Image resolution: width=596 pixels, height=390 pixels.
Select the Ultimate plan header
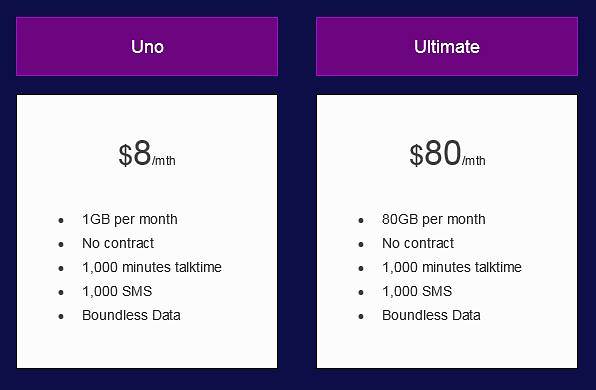(x=447, y=46)
